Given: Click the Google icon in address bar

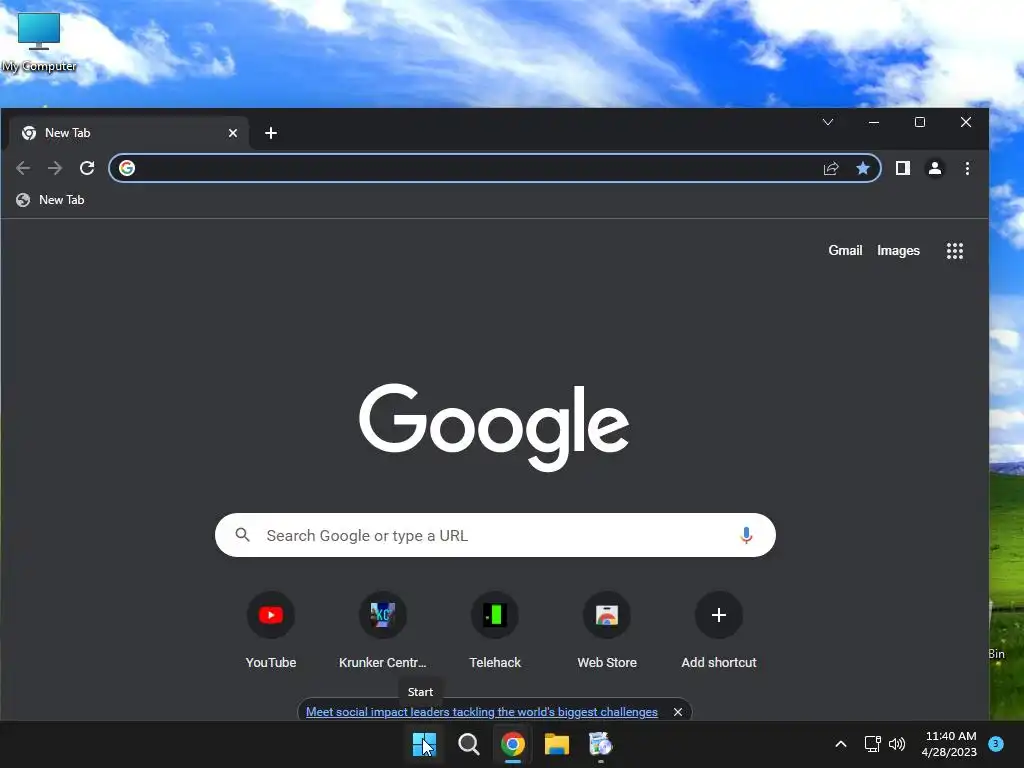Looking at the screenshot, I should click(x=127, y=168).
